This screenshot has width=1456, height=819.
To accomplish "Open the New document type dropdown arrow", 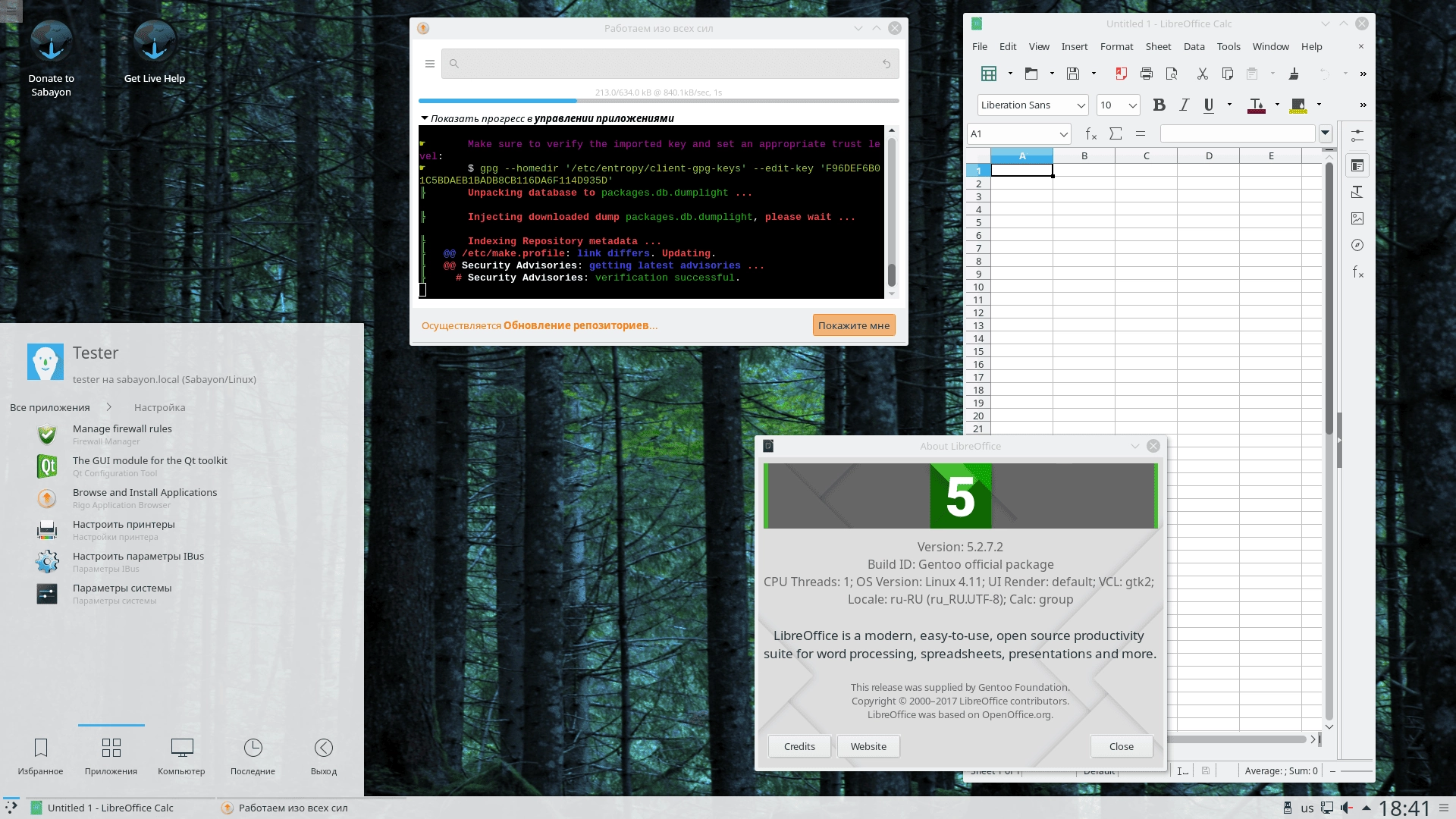I will 1010,74.
